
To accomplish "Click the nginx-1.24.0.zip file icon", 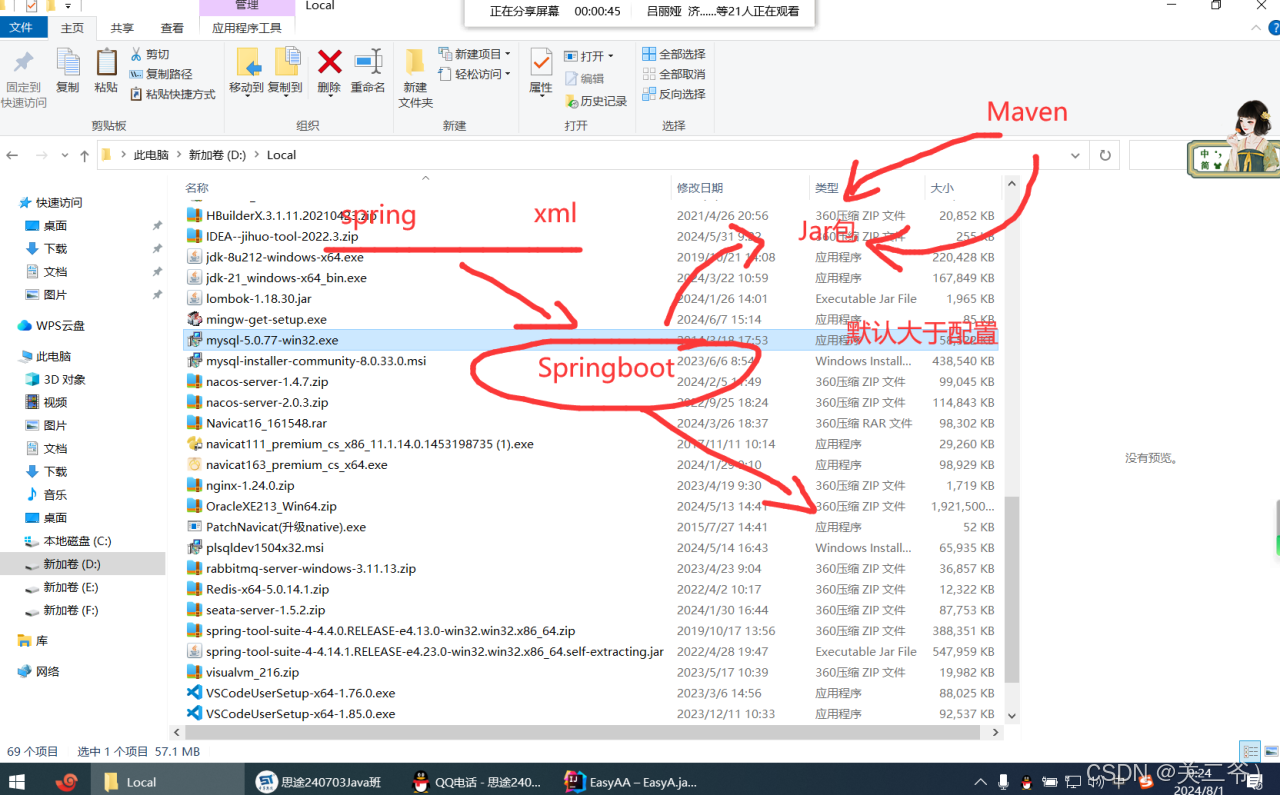I will tap(195, 485).
